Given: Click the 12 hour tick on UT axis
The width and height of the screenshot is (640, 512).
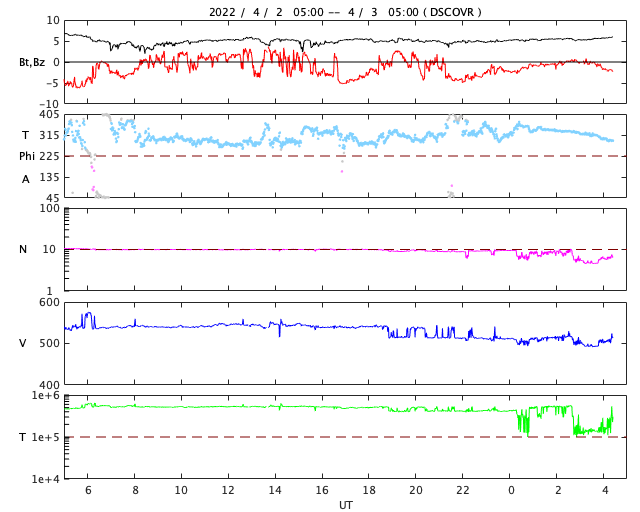Looking at the screenshot, I should click(228, 490).
